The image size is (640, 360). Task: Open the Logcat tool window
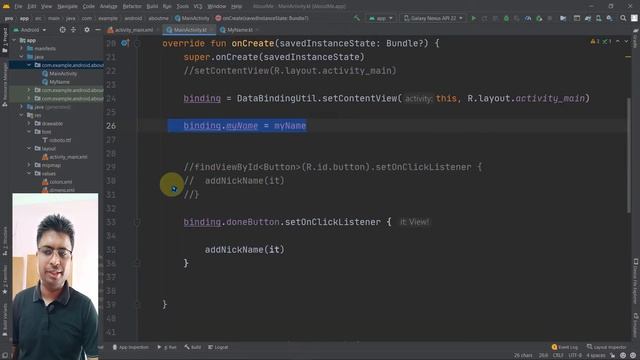pyautogui.click(x=218, y=347)
